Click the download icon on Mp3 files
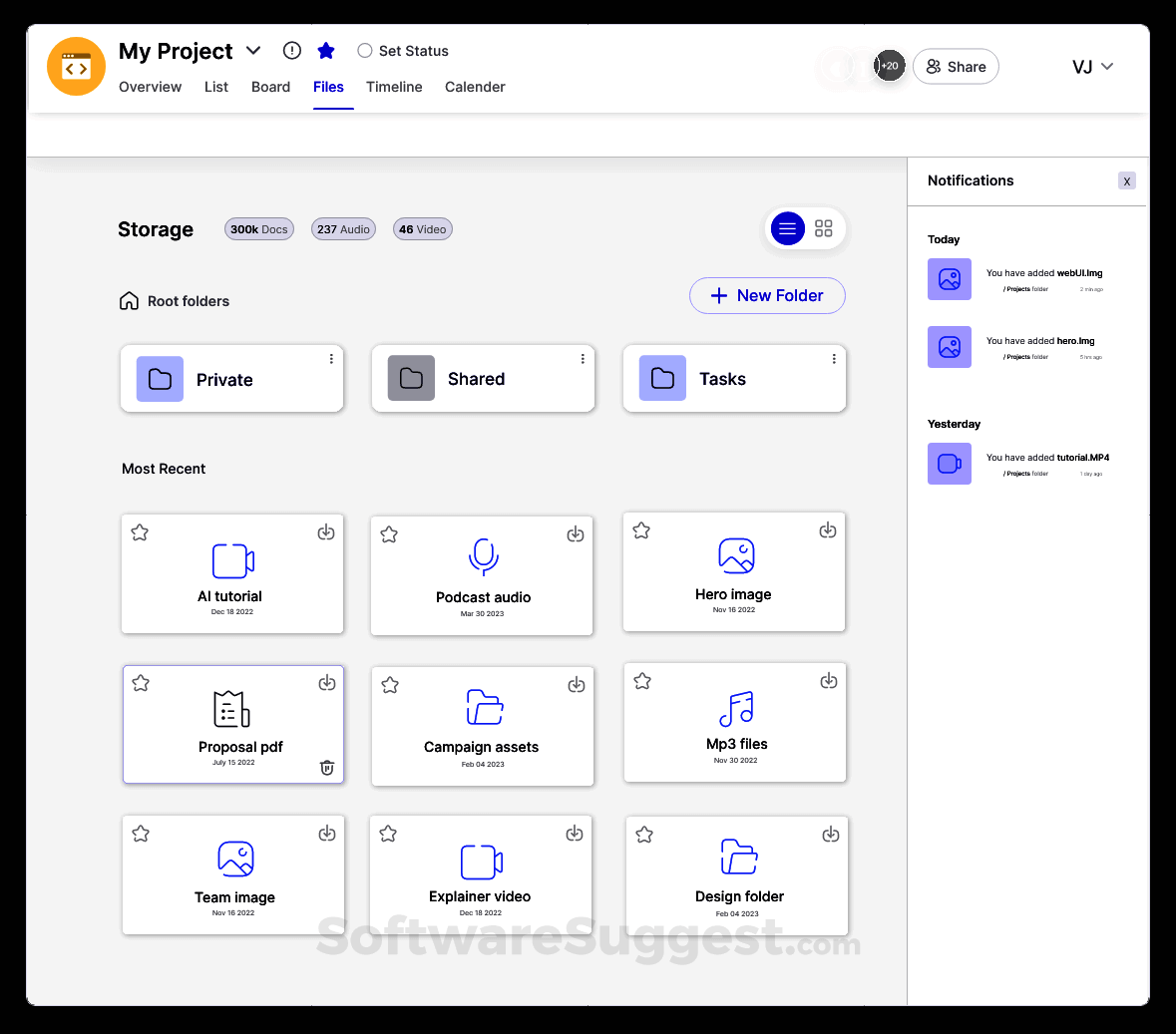 (x=829, y=681)
